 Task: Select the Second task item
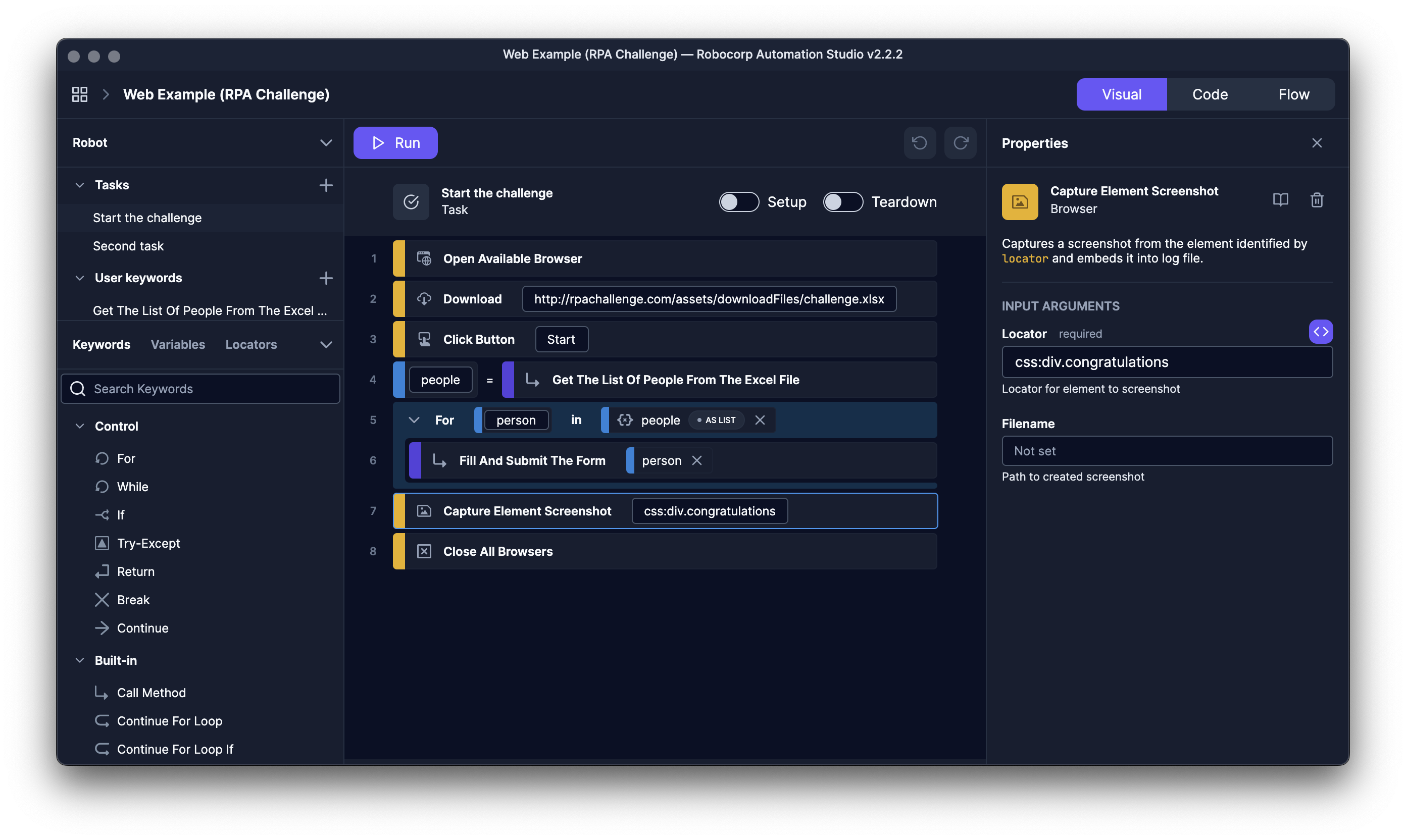(128, 246)
